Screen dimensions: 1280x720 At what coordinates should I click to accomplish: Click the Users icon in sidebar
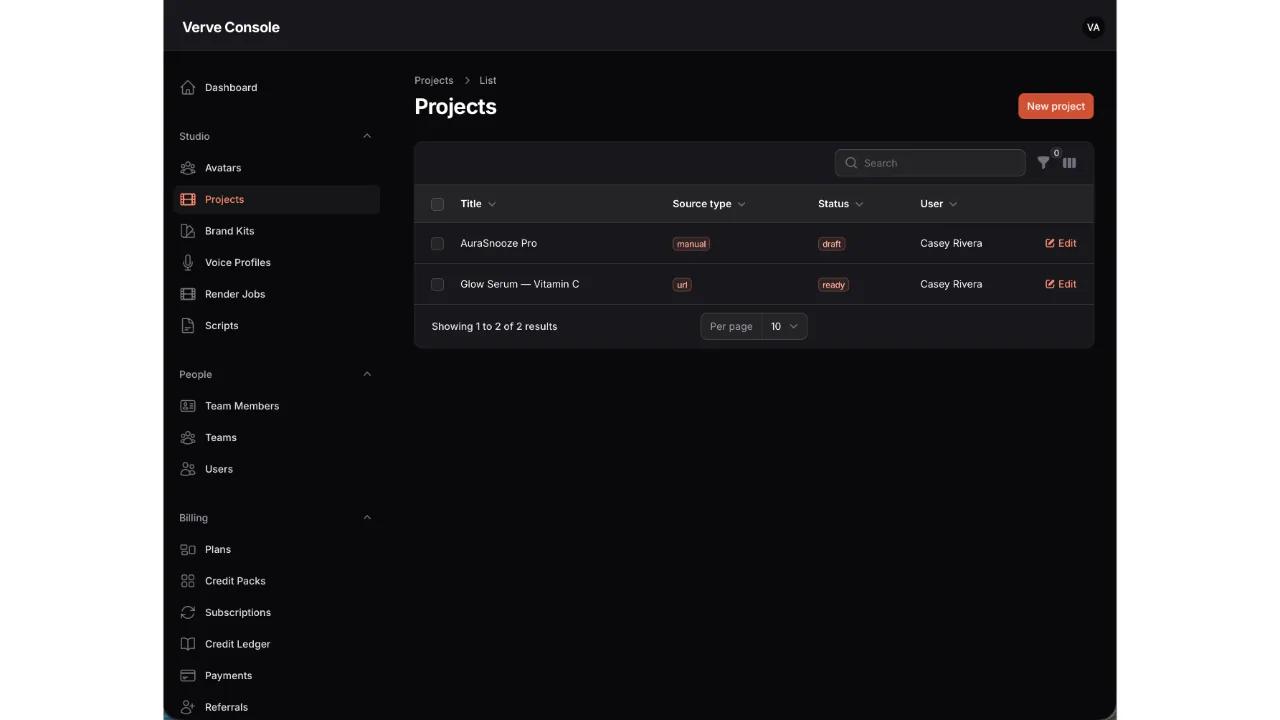[187, 469]
